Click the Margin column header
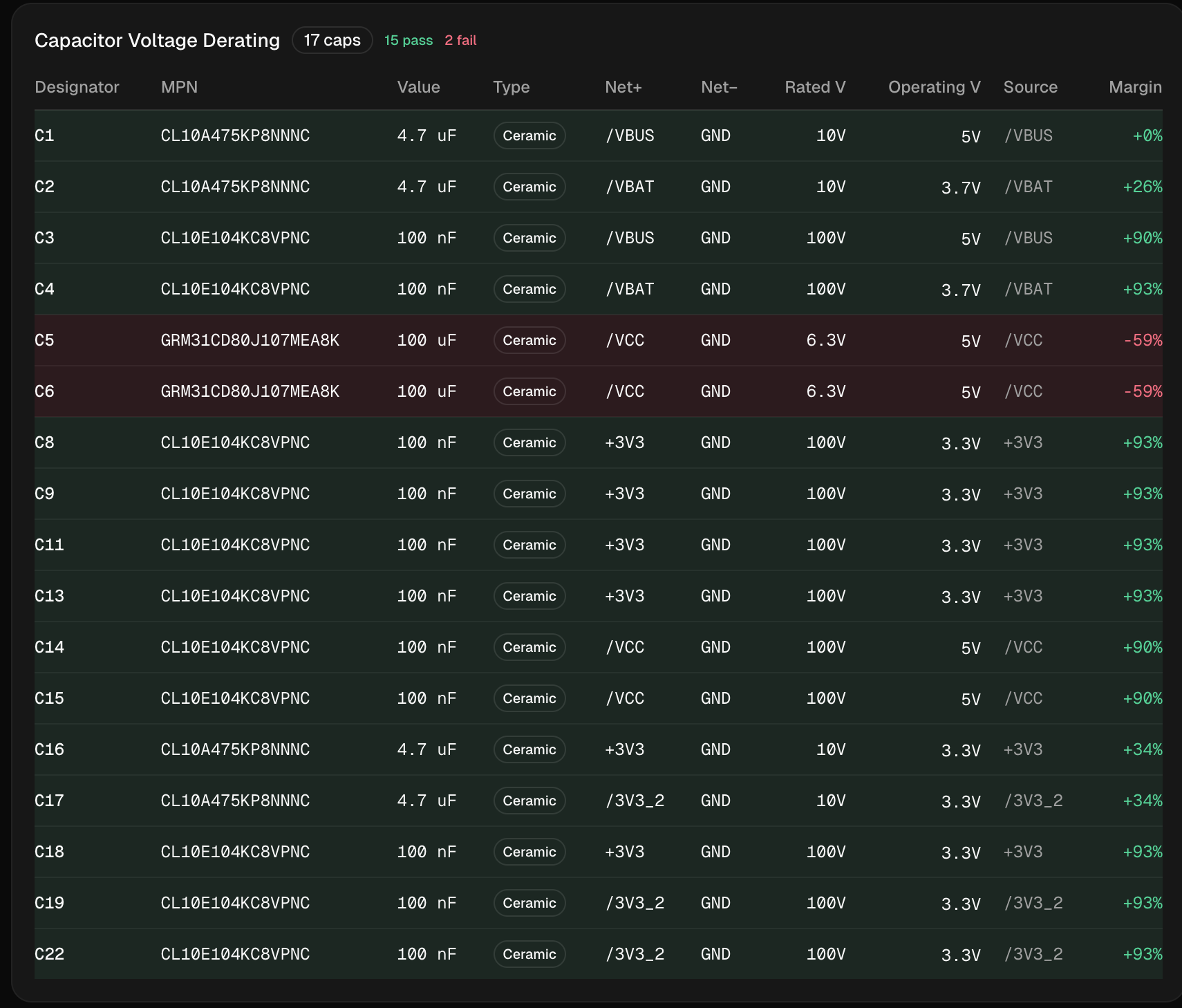The height and width of the screenshot is (1008, 1182). (x=1134, y=87)
